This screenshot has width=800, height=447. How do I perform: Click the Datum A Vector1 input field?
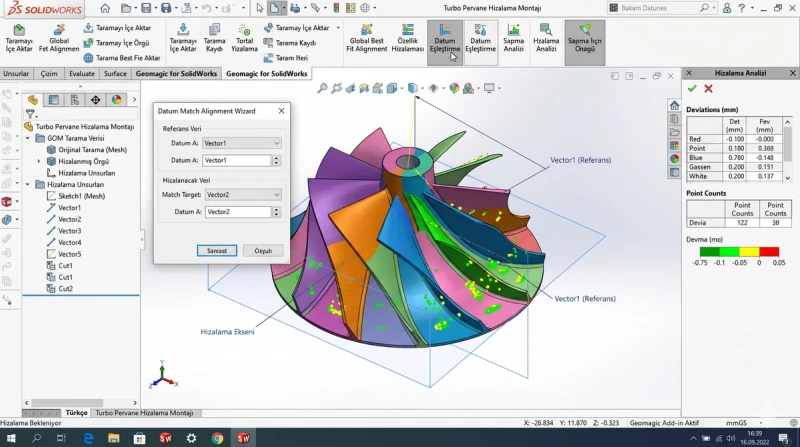click(x=237, y=160)
